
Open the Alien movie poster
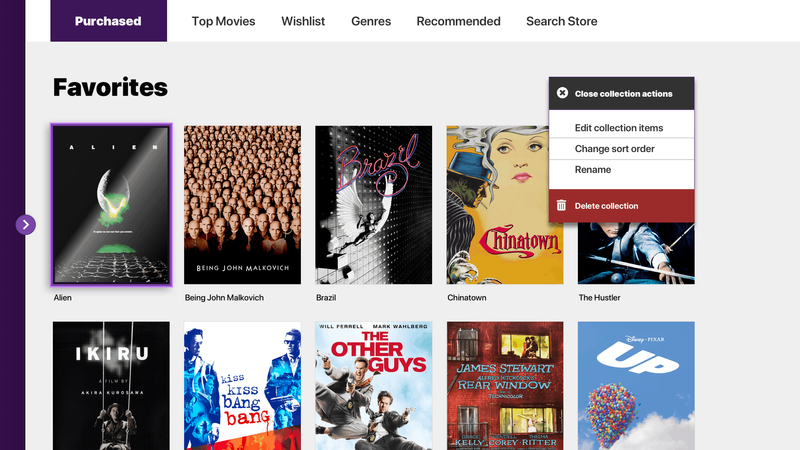111,205
